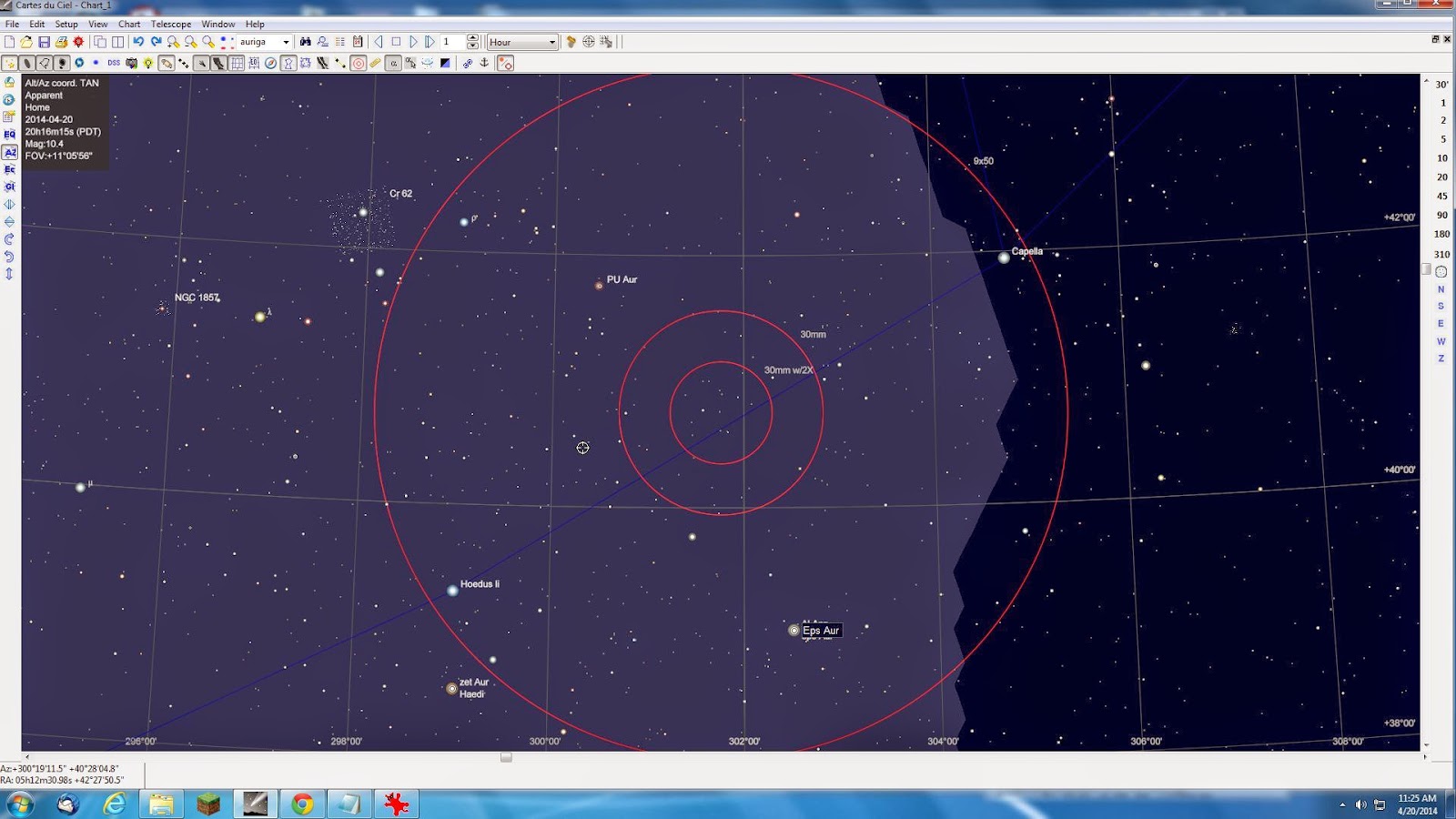Click the zoom out magnifier icon
Image resolution: width=1456 pixels, height=819 pixels.
click(x=190, y=42)
